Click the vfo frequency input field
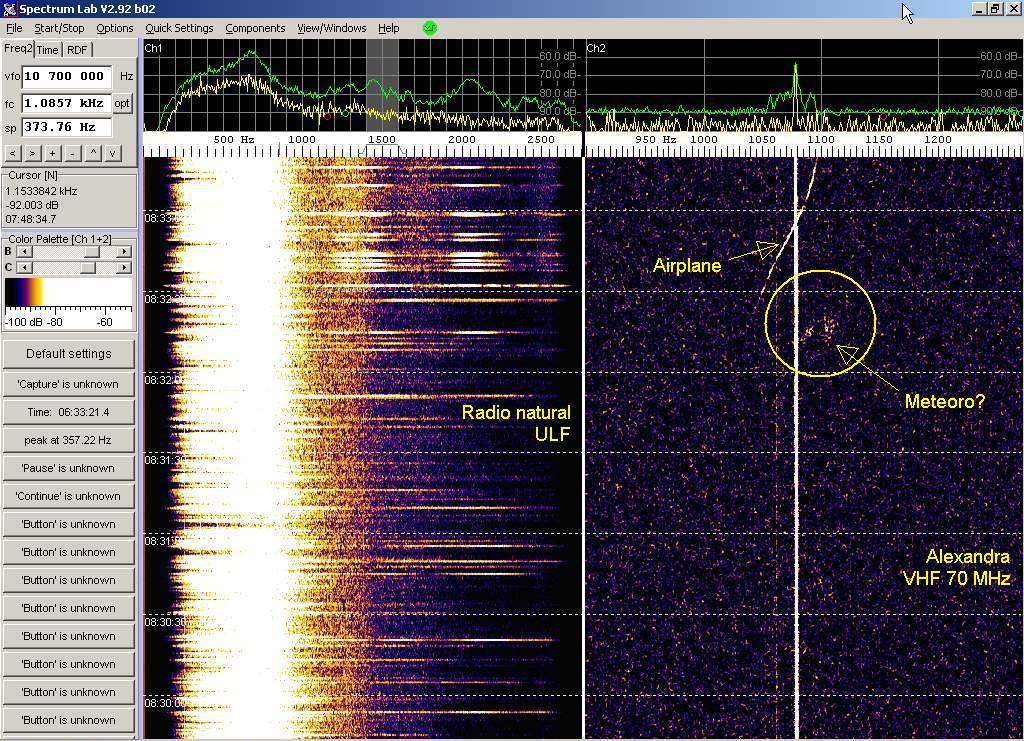Viewport: 1024px width, 741px height. (x=67, y=76)
